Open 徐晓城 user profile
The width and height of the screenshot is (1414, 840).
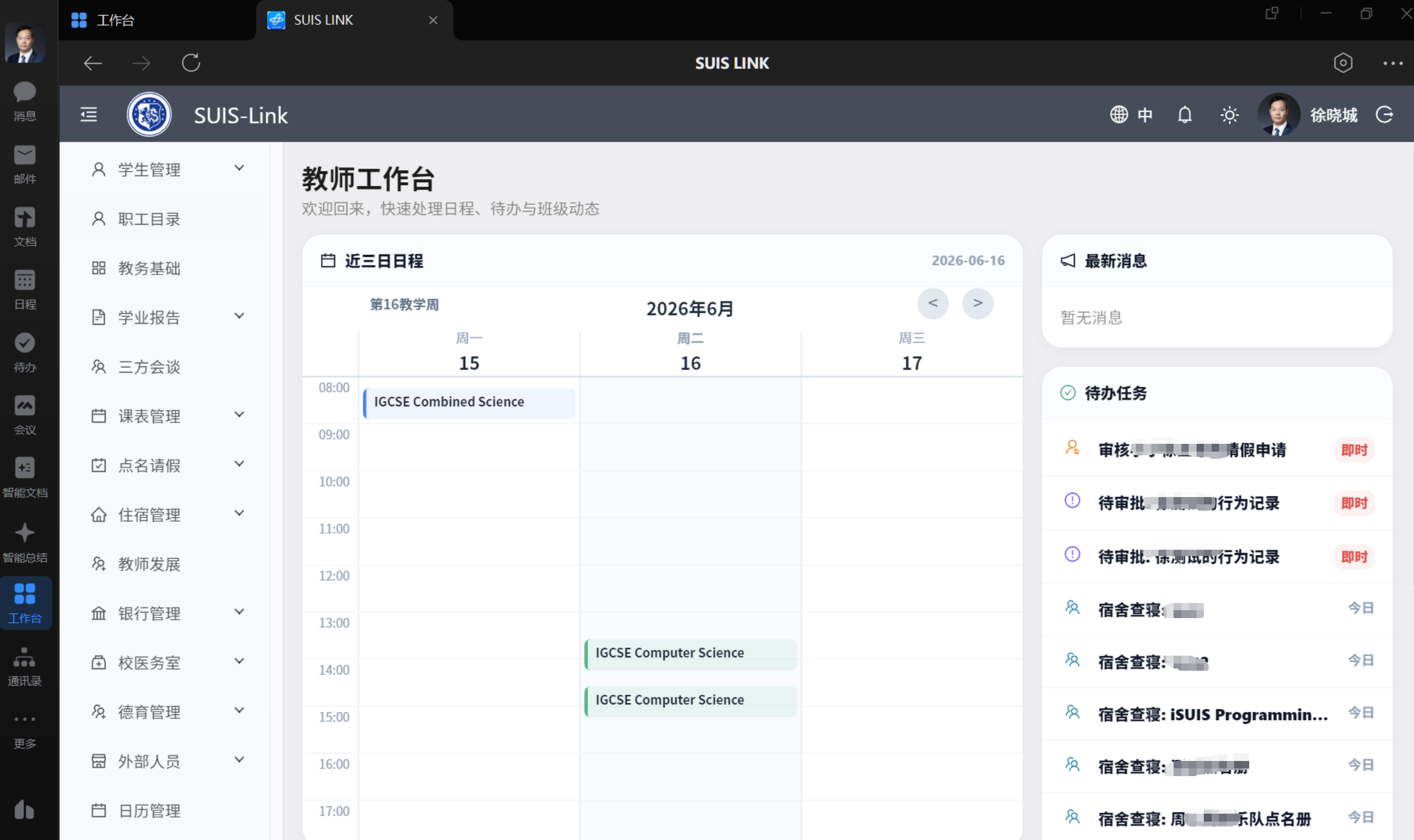pyautogui.click(x=1308, y=115)
